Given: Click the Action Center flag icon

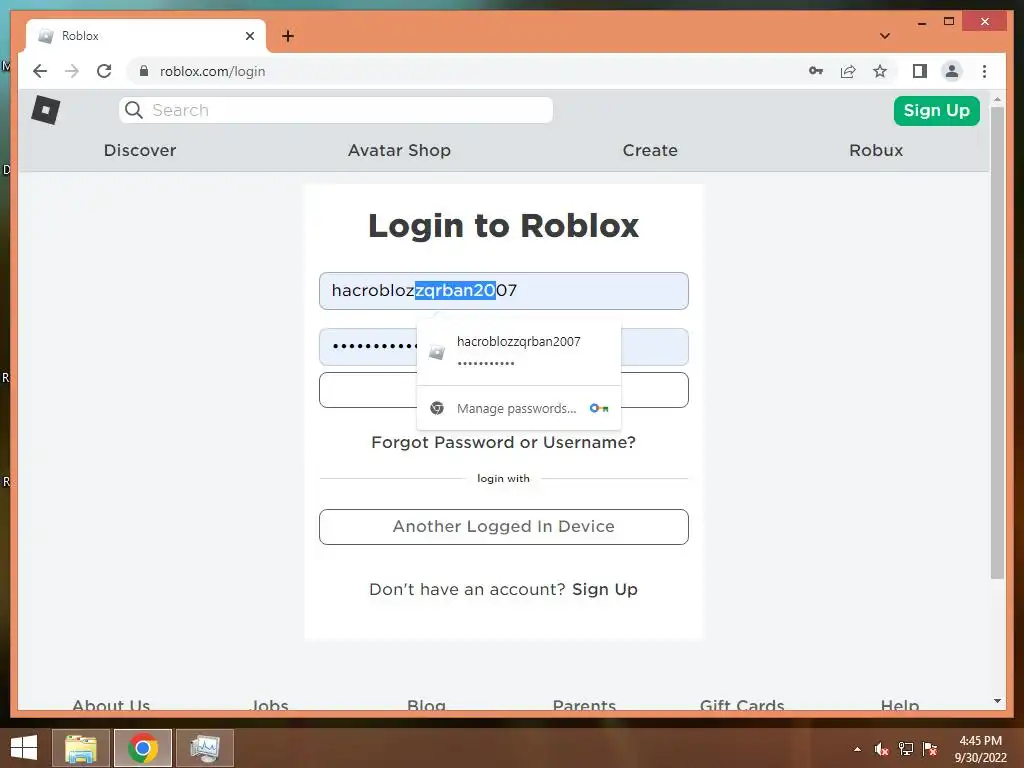Looking at the screenshot, I should pyautogui.click(x=930, y=749).
